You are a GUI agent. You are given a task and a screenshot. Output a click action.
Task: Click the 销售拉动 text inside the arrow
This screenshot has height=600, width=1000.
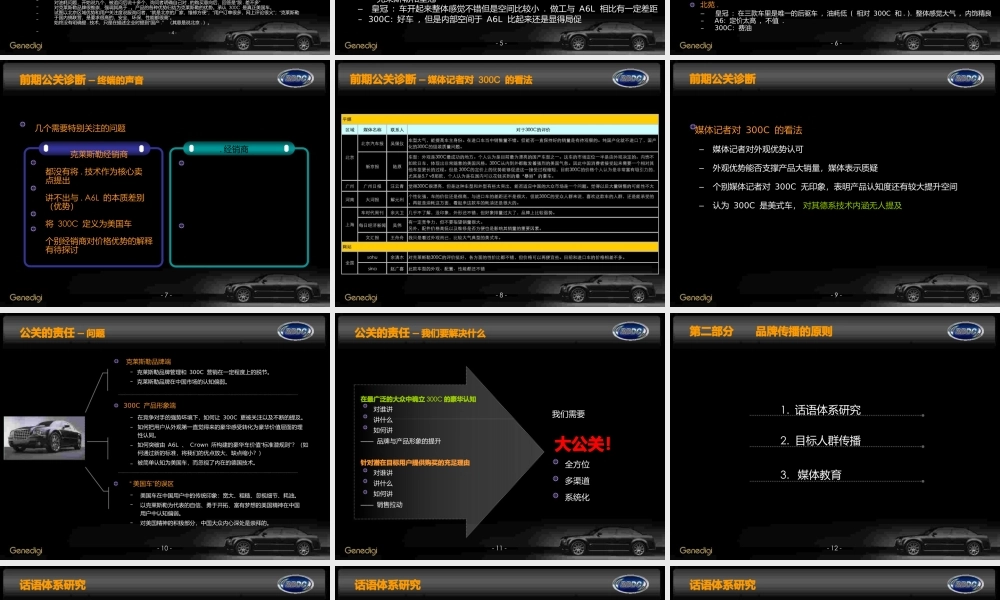(x=389, y=505)
